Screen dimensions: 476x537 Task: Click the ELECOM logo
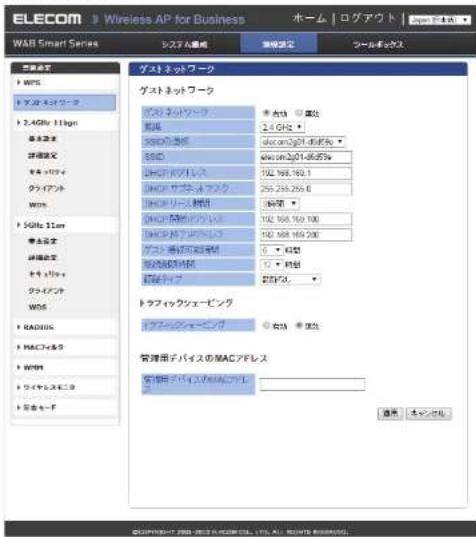coord(47,19)
